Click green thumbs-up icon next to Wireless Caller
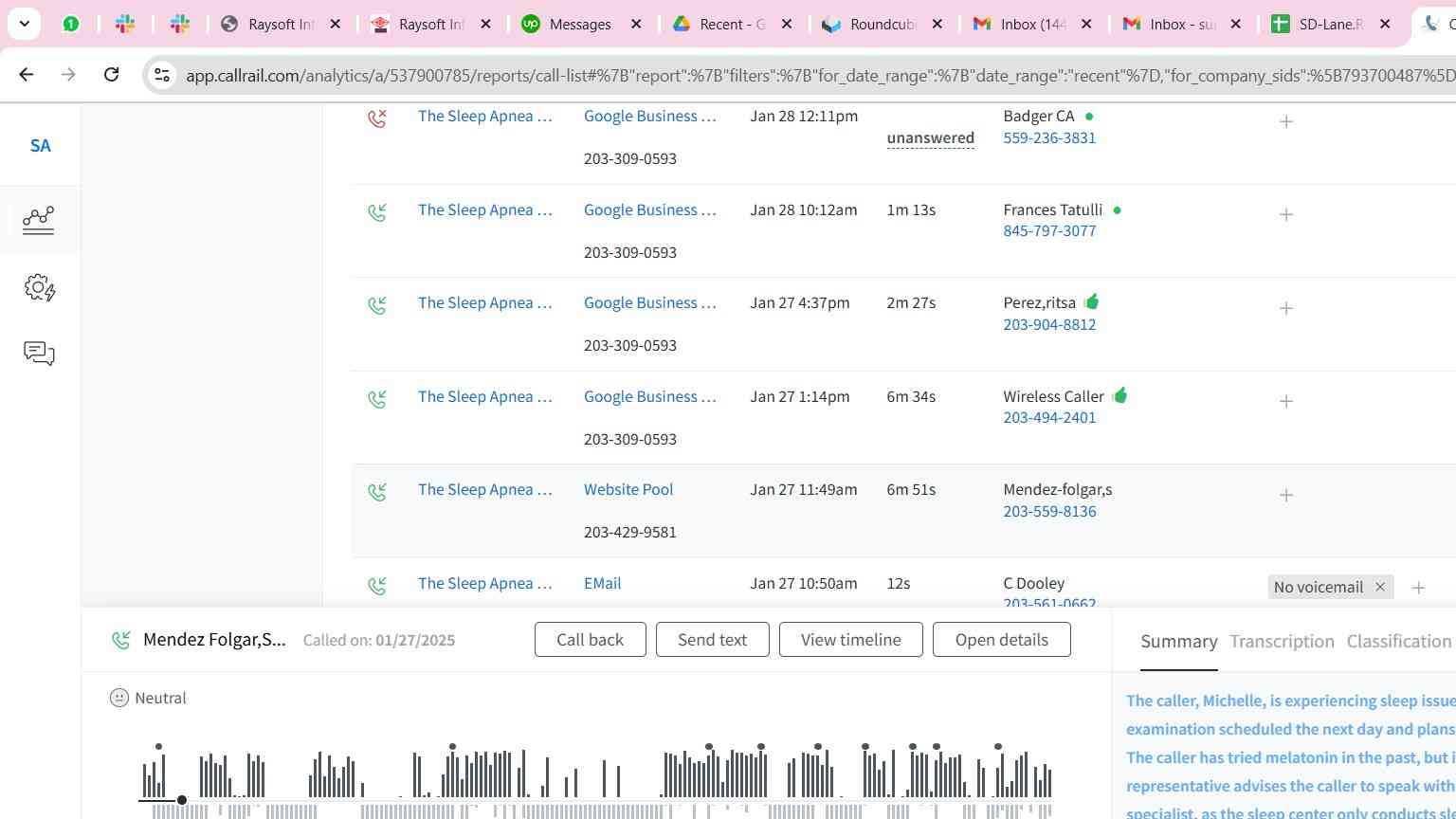The width and height of the screenshot is (1456, 819). [x=1119, y=395]
